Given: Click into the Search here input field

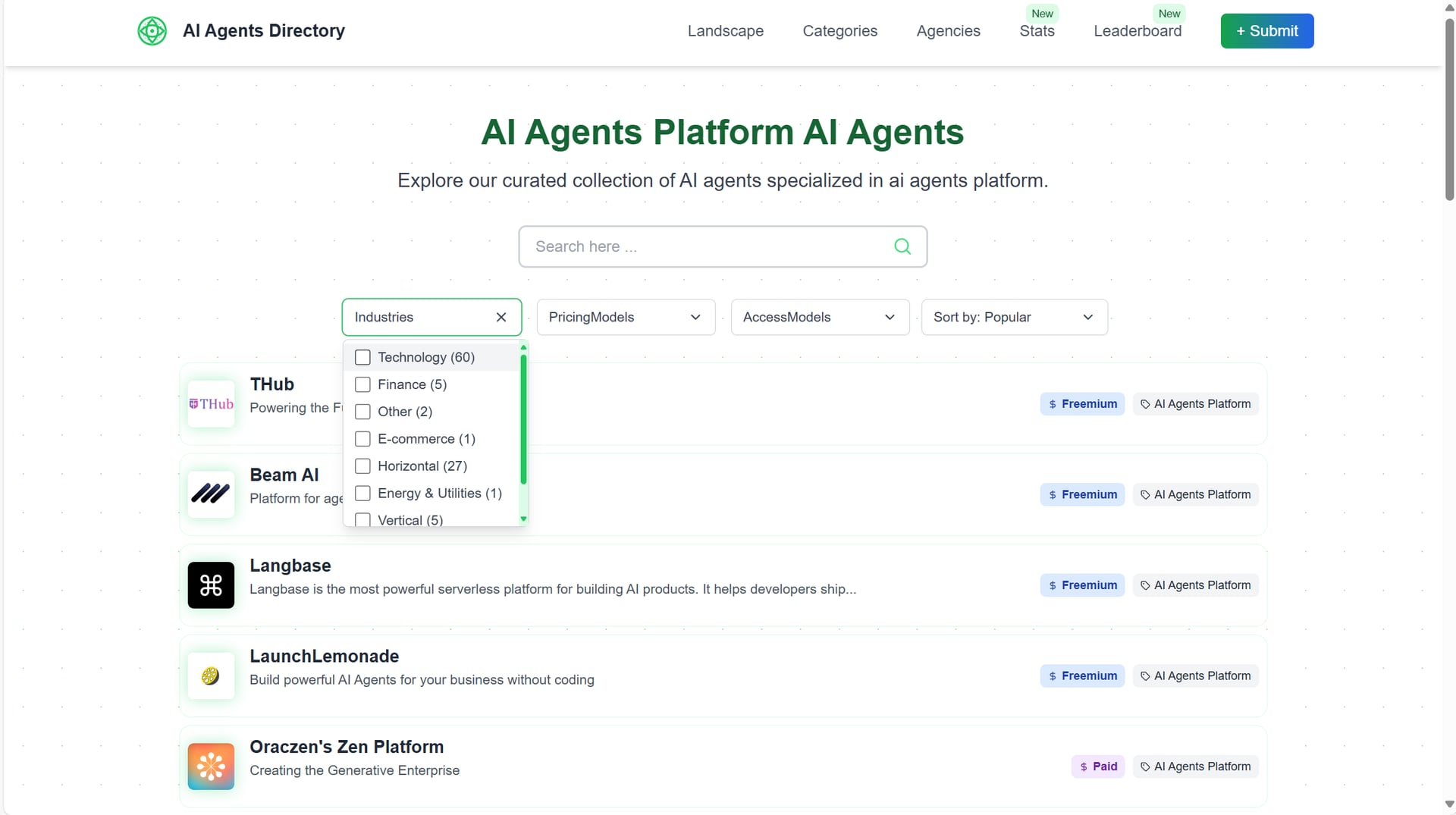Looking at the screenshot, I should point(723,246).
